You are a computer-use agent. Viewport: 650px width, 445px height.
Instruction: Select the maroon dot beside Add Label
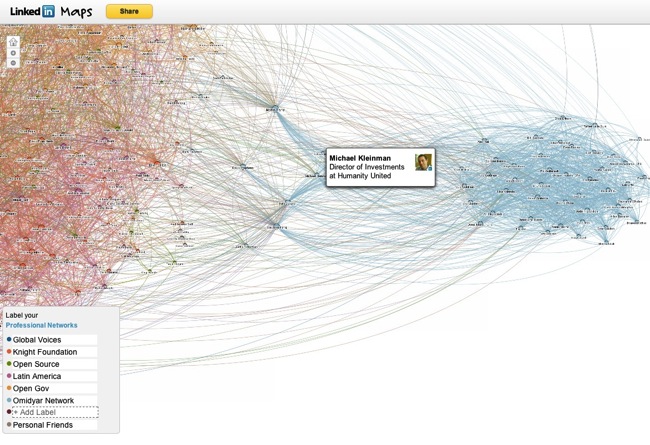click(9, 412)
